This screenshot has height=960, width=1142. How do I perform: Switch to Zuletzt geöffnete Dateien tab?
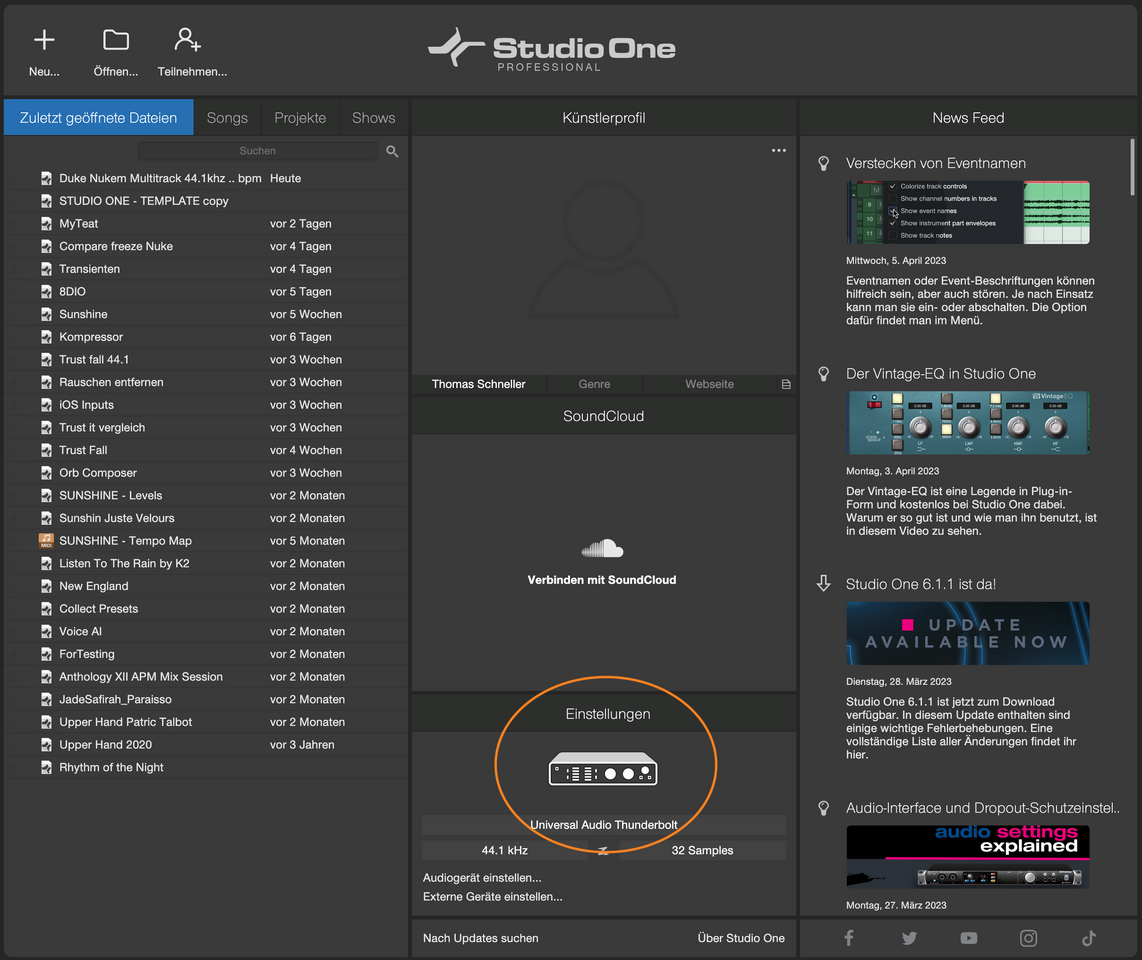(98, 117)
